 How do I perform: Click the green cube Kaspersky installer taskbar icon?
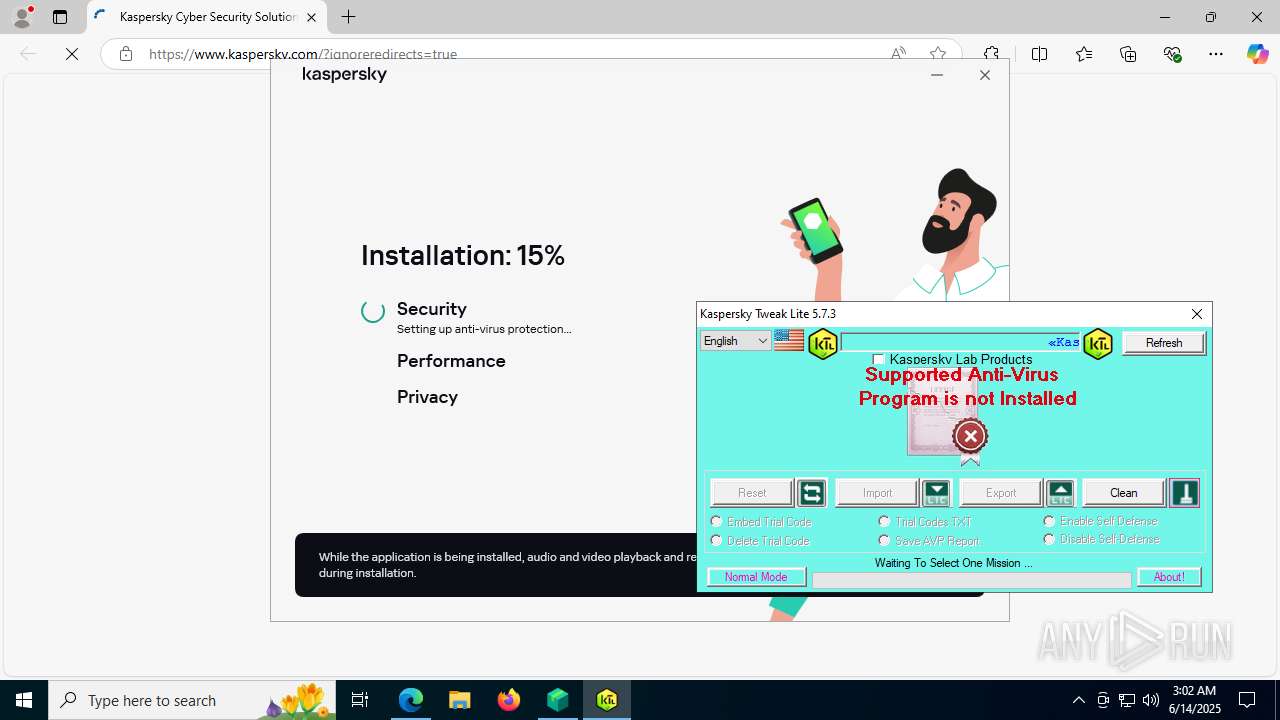pos(558,700)
